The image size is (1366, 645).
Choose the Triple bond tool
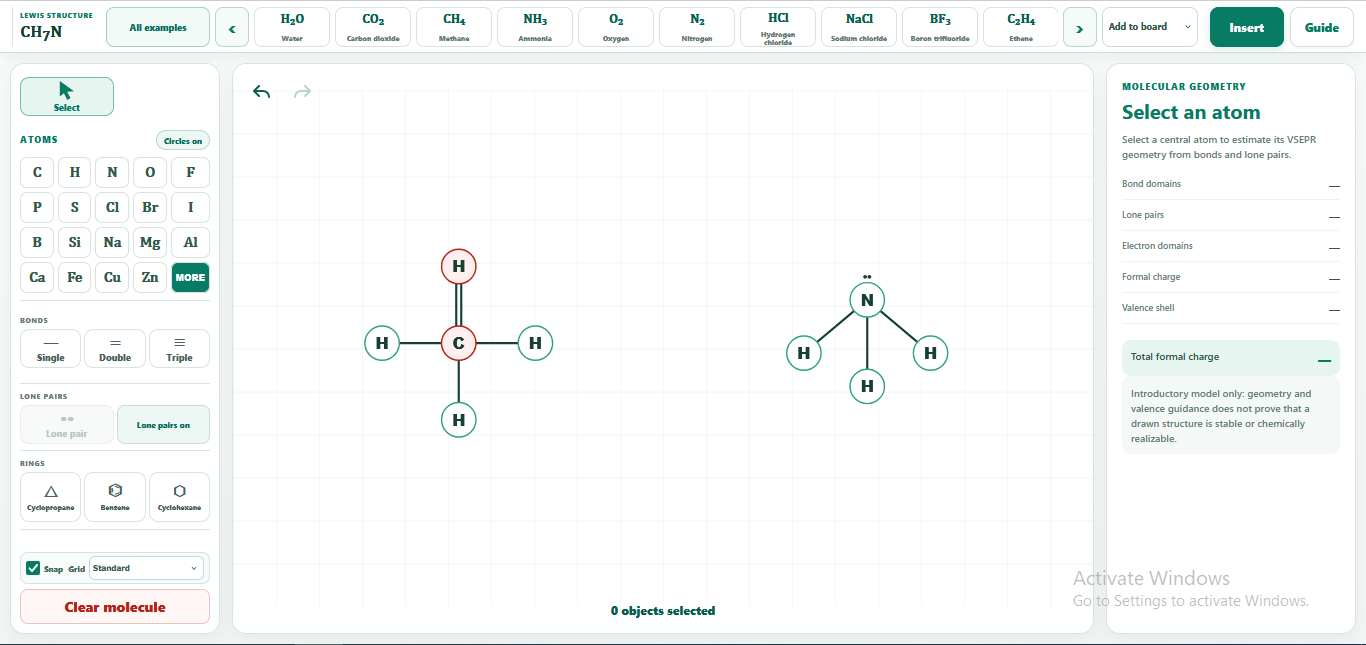coord(179,348)
